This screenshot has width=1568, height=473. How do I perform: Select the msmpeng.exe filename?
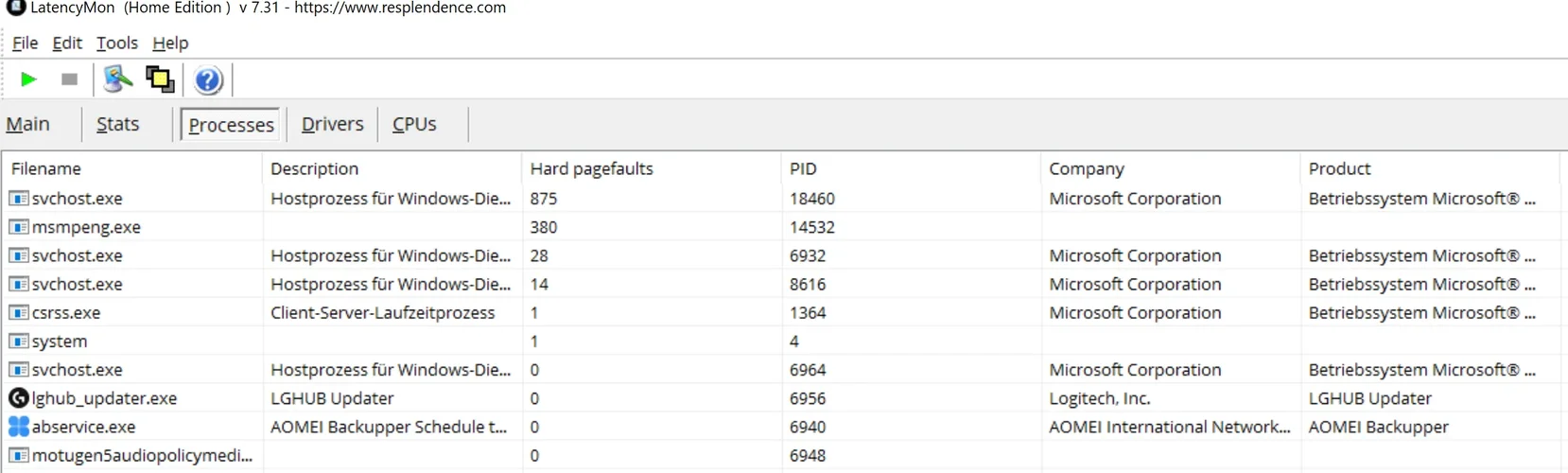86,227
